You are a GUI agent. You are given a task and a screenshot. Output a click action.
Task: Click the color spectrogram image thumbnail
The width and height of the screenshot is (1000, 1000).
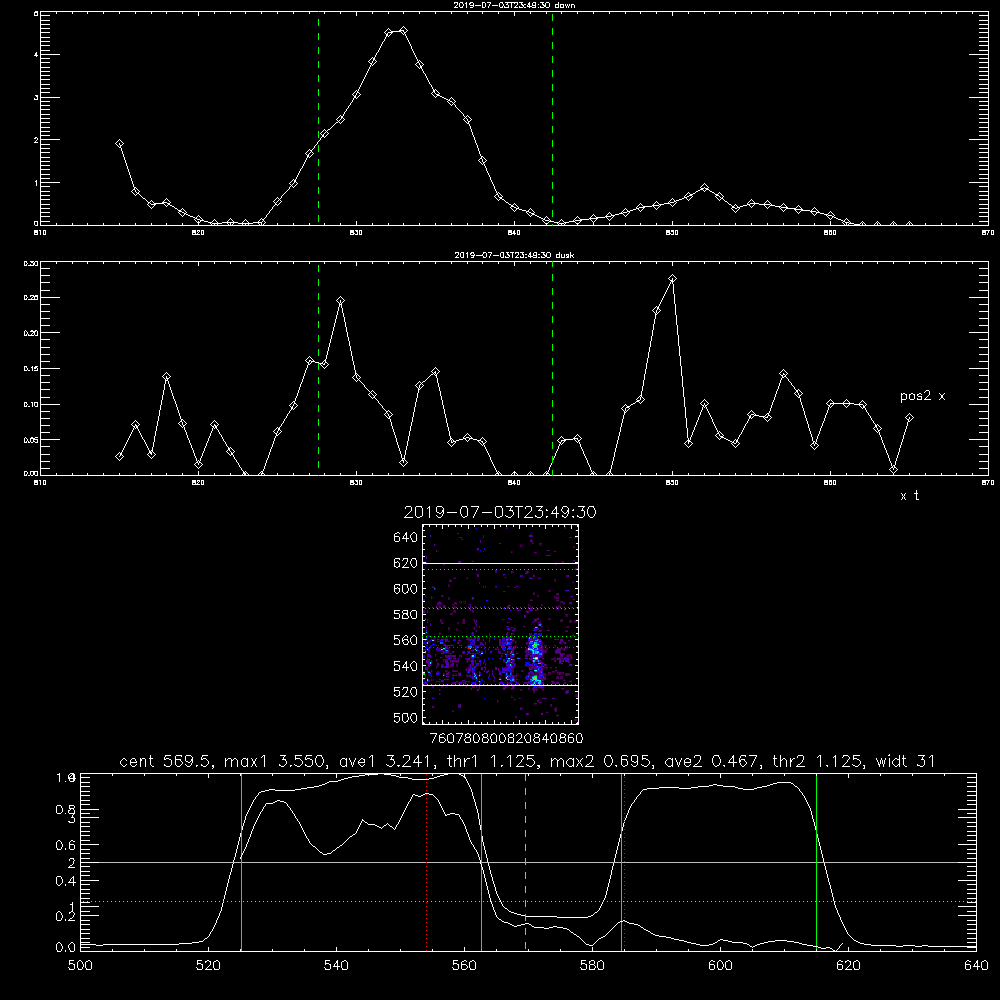point(500,624)
